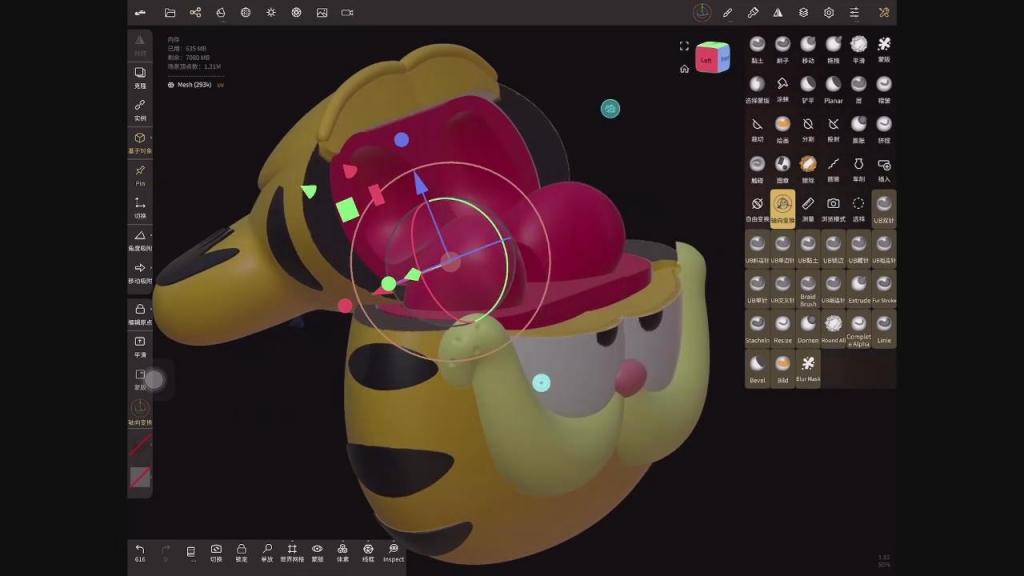Viewport: 1024px width, 576px height.
Task: Click the 实例 instance button
Action: click(140, 110)
